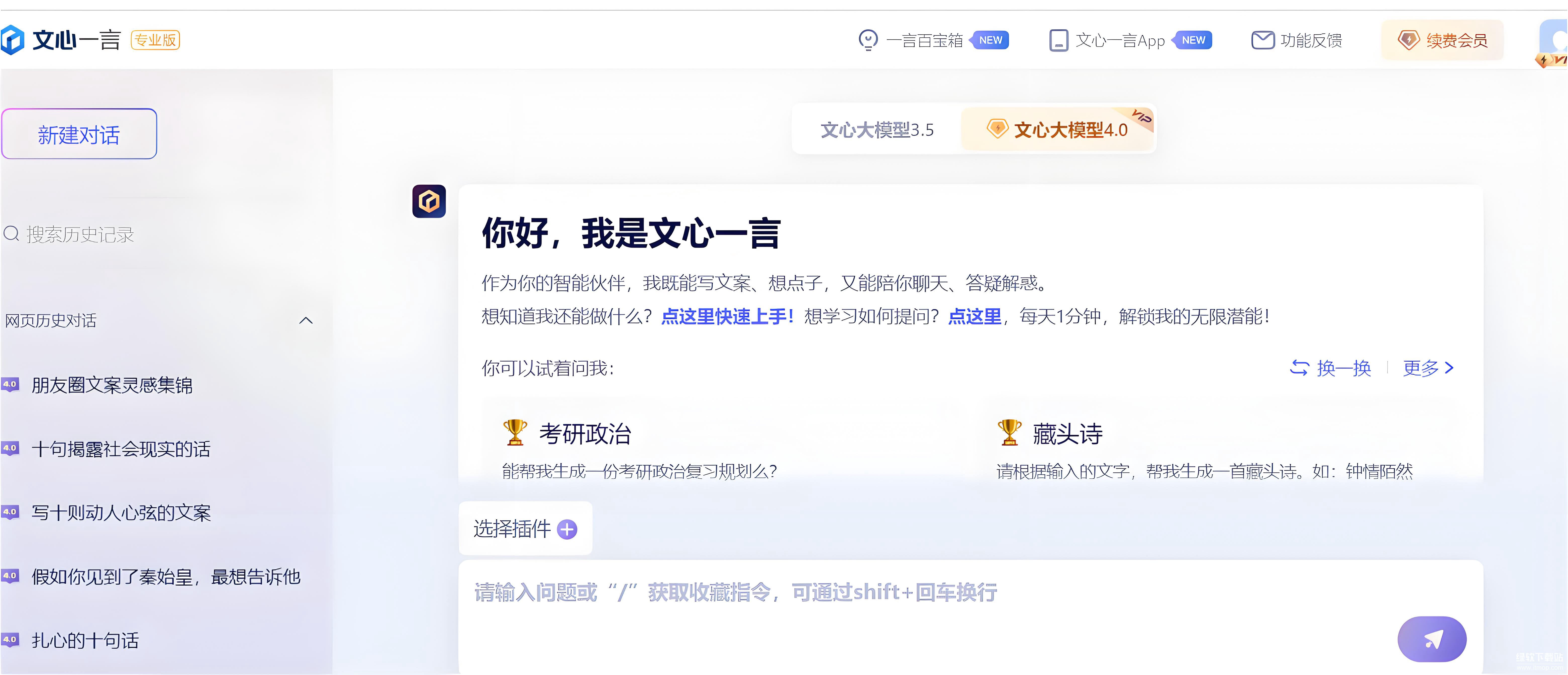Collapse the 网页历史对话 section chevron
The height and width of the screenshot is (675, 1568).
306,320
